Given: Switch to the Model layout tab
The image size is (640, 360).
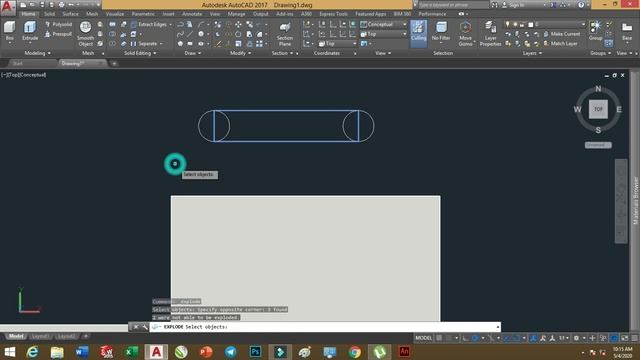Looking at the screenshot, I should click(16, 336).
